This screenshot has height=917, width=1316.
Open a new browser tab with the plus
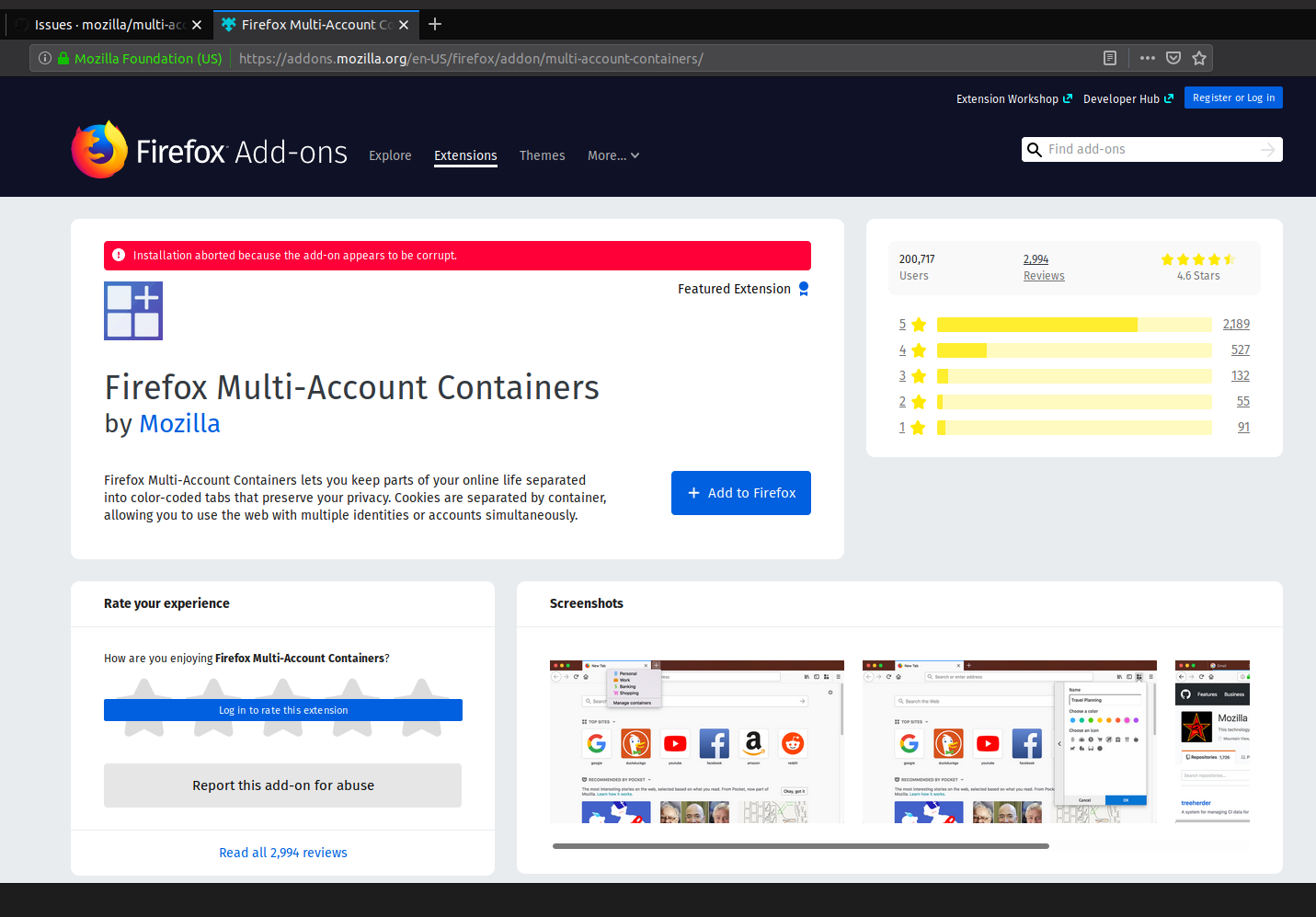coord(434,24)
